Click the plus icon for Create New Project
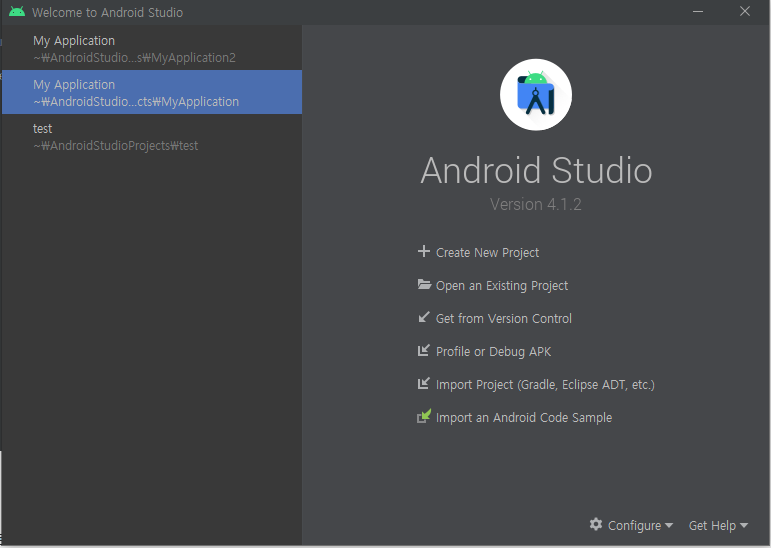Viewport: 771px width, 548px height. pyautogui.click(x=423, y=251)
